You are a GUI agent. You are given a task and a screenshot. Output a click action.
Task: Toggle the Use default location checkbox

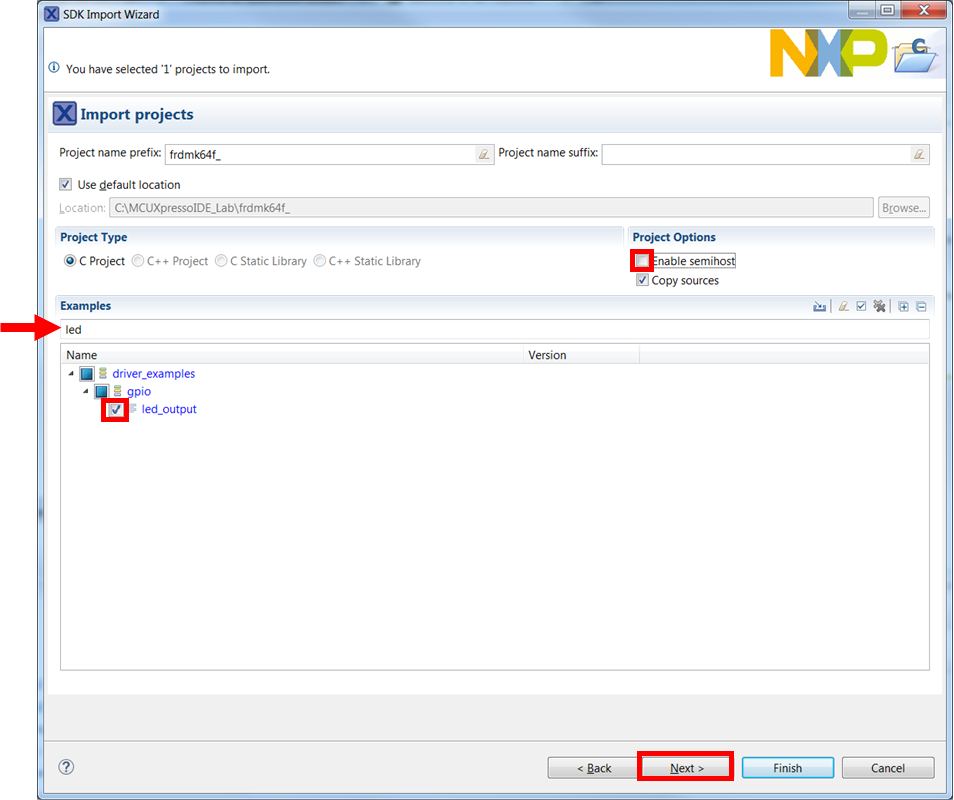(66, 185)
